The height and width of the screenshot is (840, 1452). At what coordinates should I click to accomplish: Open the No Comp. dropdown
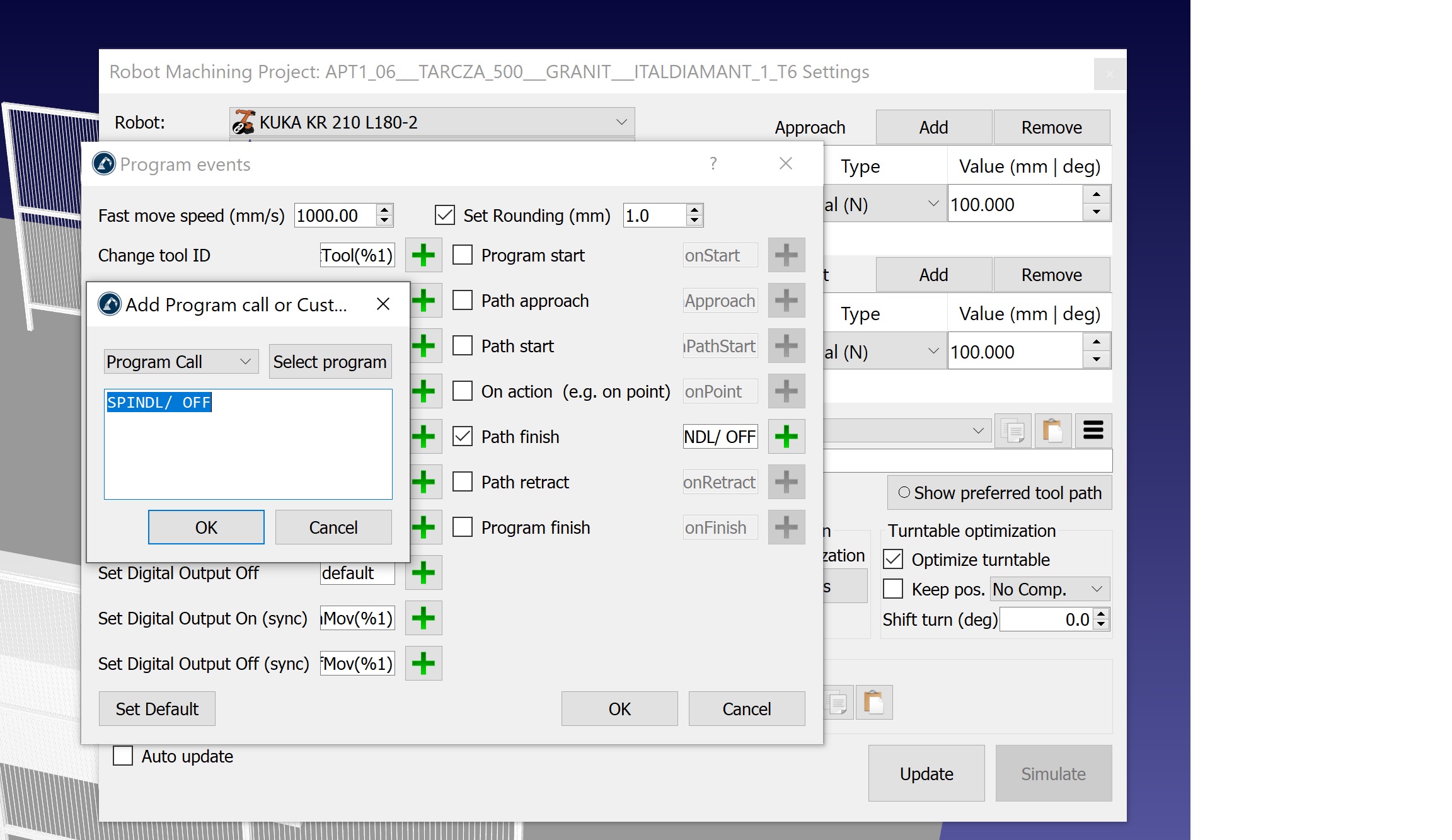pyautogui.click(x=1049, y=589)
